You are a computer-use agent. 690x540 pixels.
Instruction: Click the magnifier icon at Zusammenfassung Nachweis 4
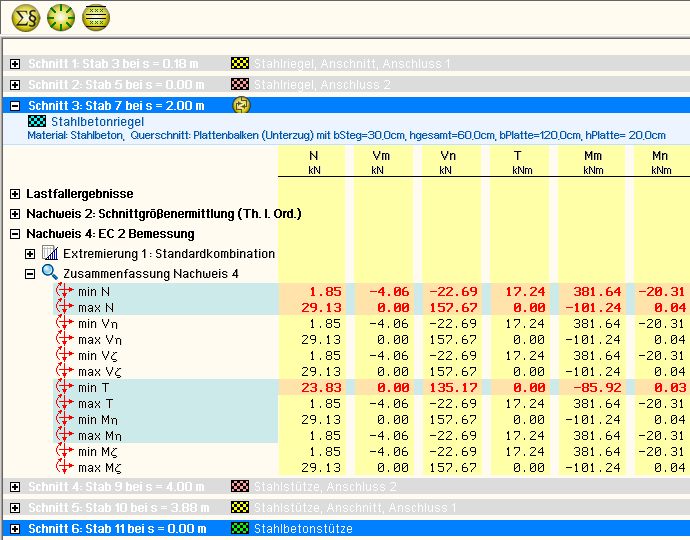click(49, 272)
